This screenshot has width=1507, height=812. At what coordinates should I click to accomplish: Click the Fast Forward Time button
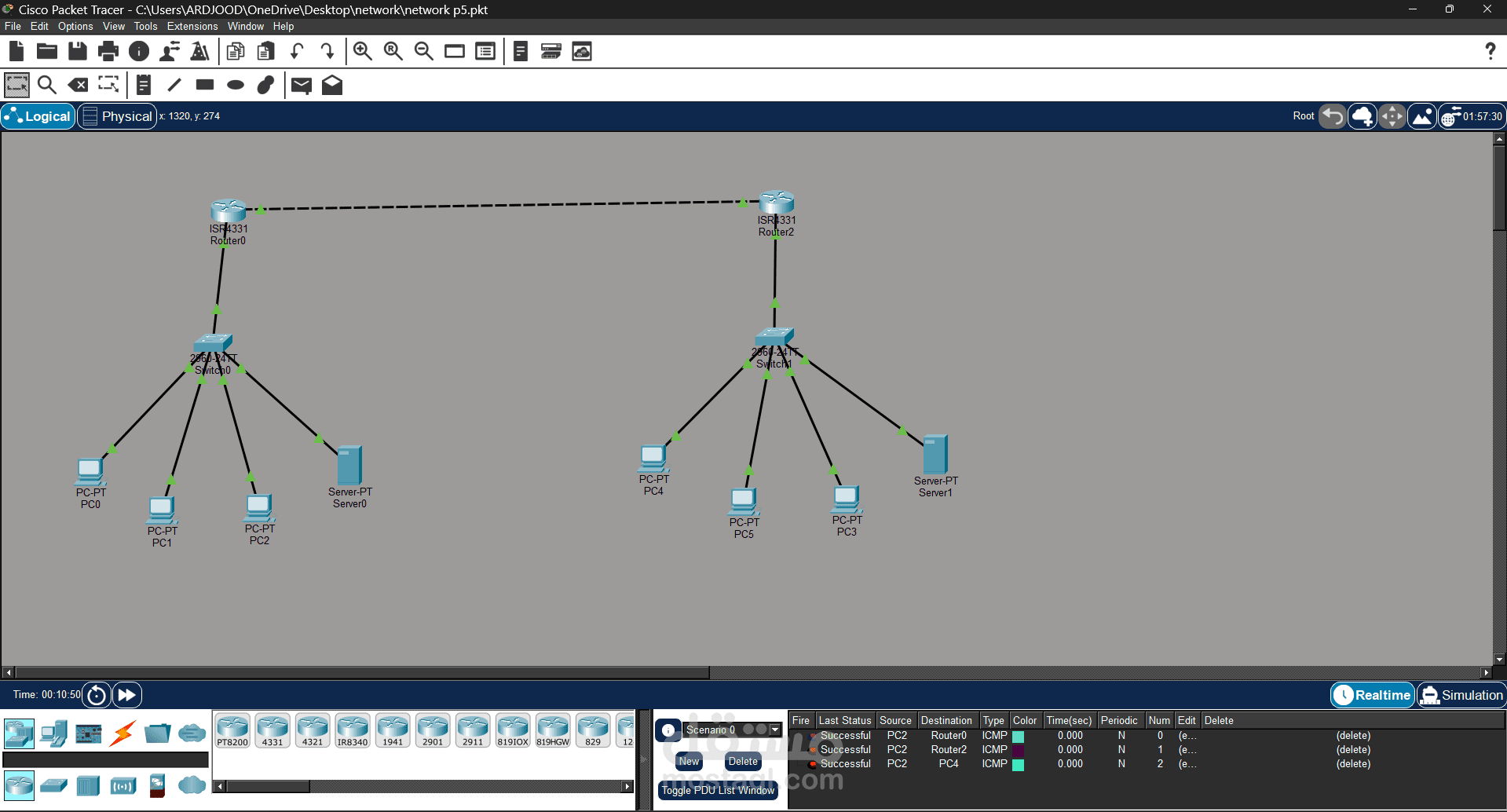click(127, 695)
